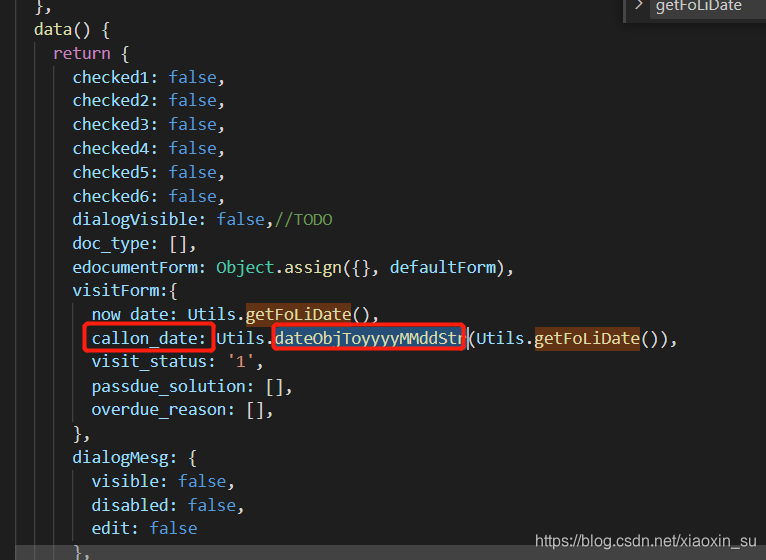Click the 'edit' property
766x560 pixels.
(110, 529)
